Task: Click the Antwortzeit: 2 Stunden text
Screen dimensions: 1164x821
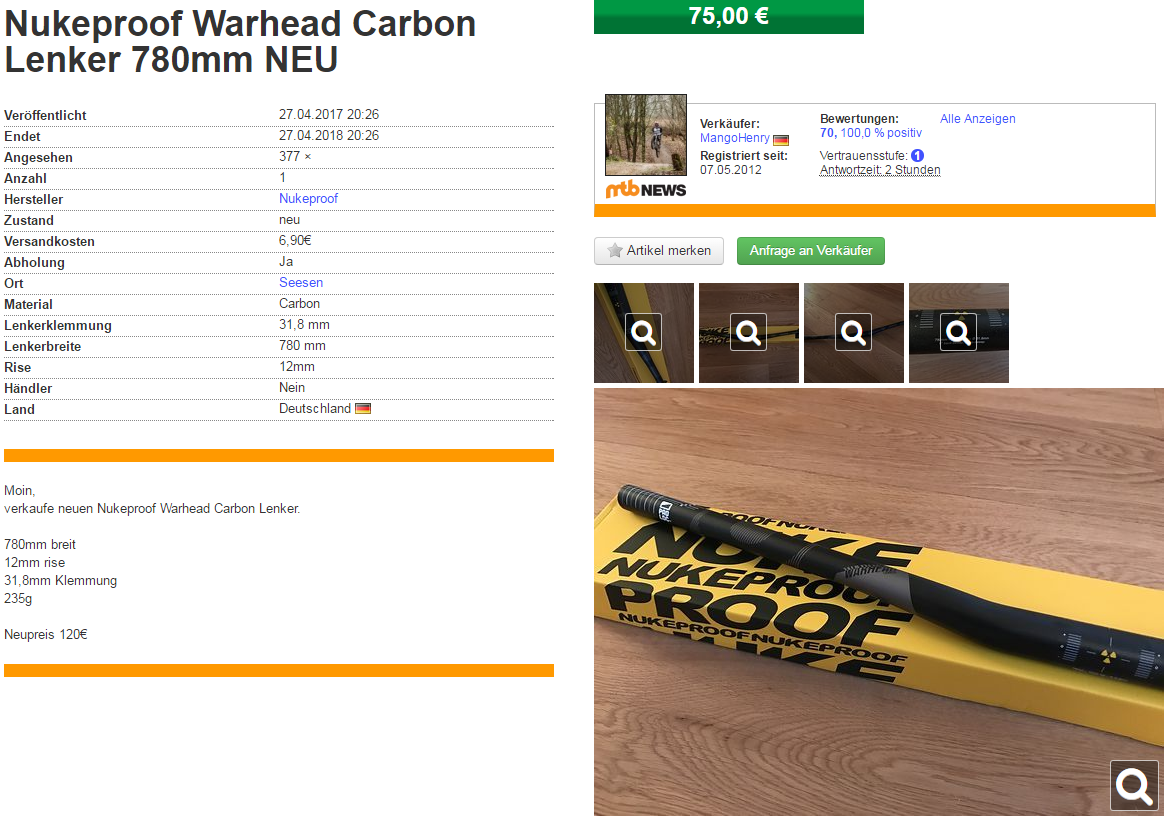Action: pyautogui.click(x=880, y=170)
